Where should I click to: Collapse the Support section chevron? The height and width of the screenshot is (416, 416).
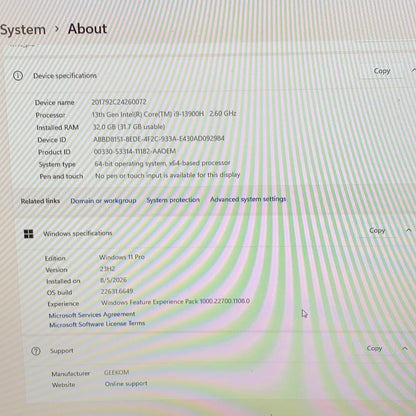[405, 348]
